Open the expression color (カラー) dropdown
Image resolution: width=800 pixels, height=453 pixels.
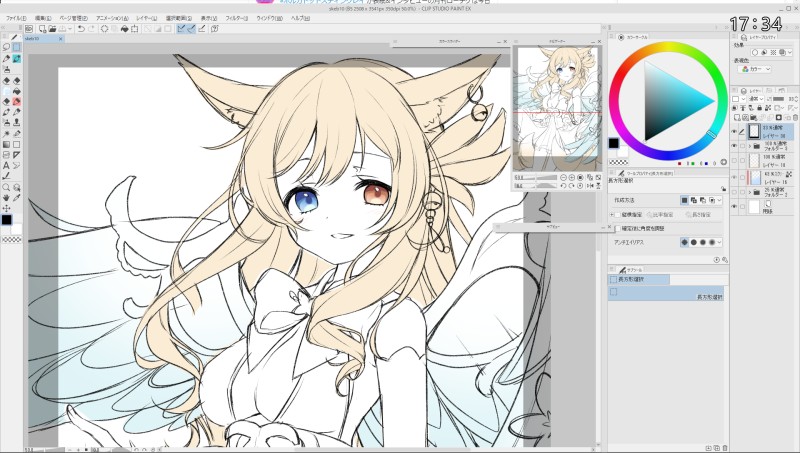(756, 69)
